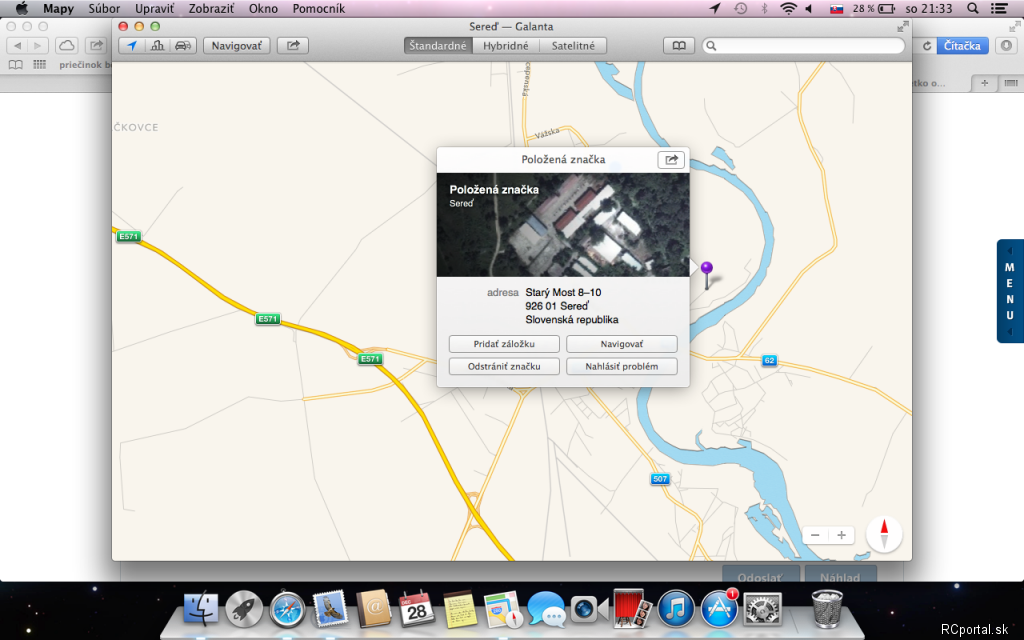The width and height of the screenshot is (1024, 640).
Task: Open Notification Center icon in menu bar
Action: click(x=999, y=8)
